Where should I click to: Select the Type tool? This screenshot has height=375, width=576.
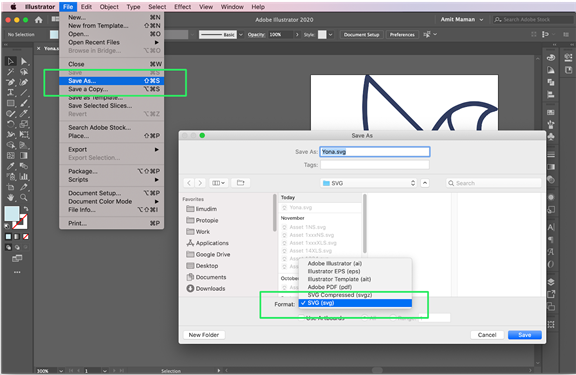click(11, 93)
